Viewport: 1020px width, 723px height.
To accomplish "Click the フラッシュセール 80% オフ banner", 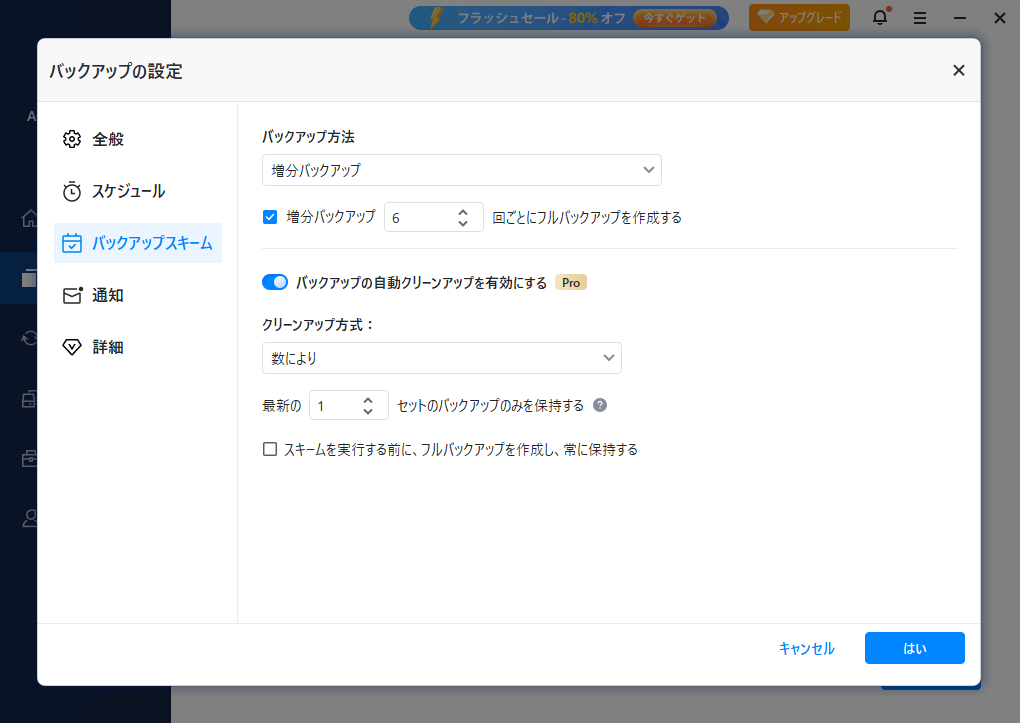I will pos(569,18).
